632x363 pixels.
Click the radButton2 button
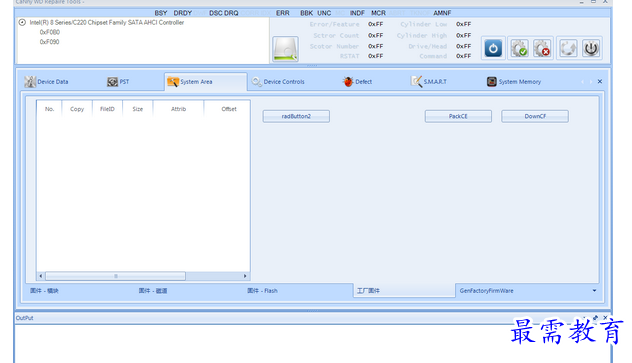(x=296, y=116)
